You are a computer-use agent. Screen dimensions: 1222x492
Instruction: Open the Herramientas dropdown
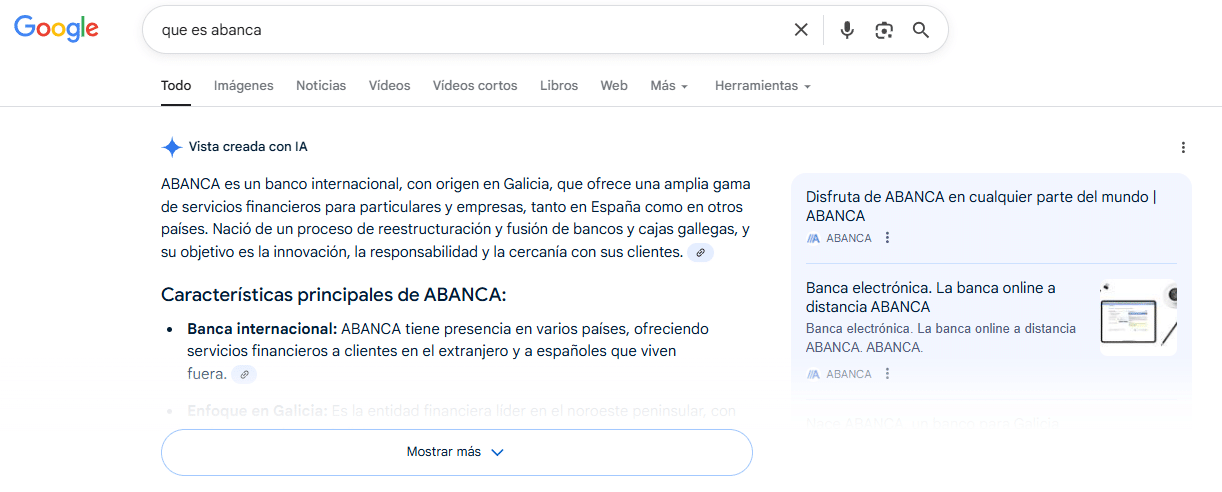click(762, 86)
